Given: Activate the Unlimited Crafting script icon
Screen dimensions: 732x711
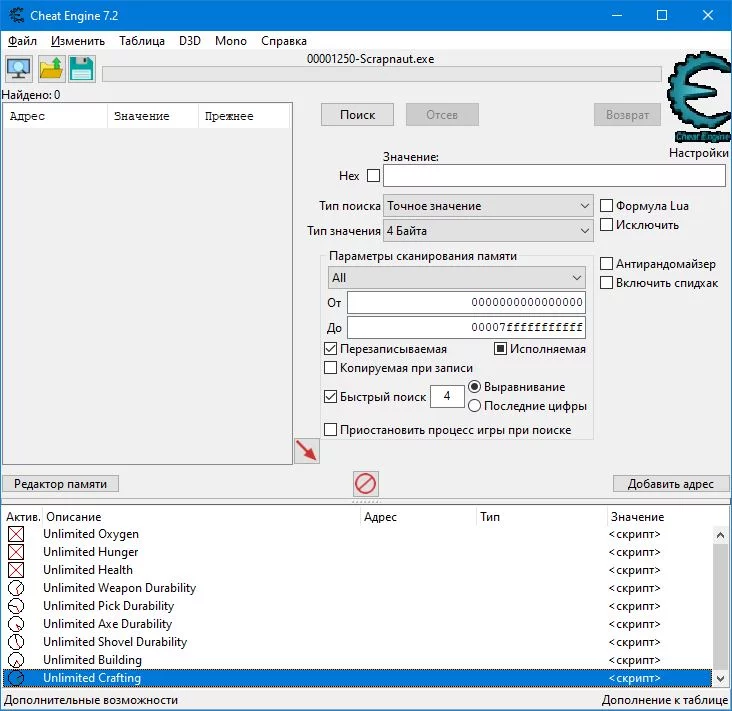Looking at the screenshot, I should pyautogui.click(x=16, y=678).
